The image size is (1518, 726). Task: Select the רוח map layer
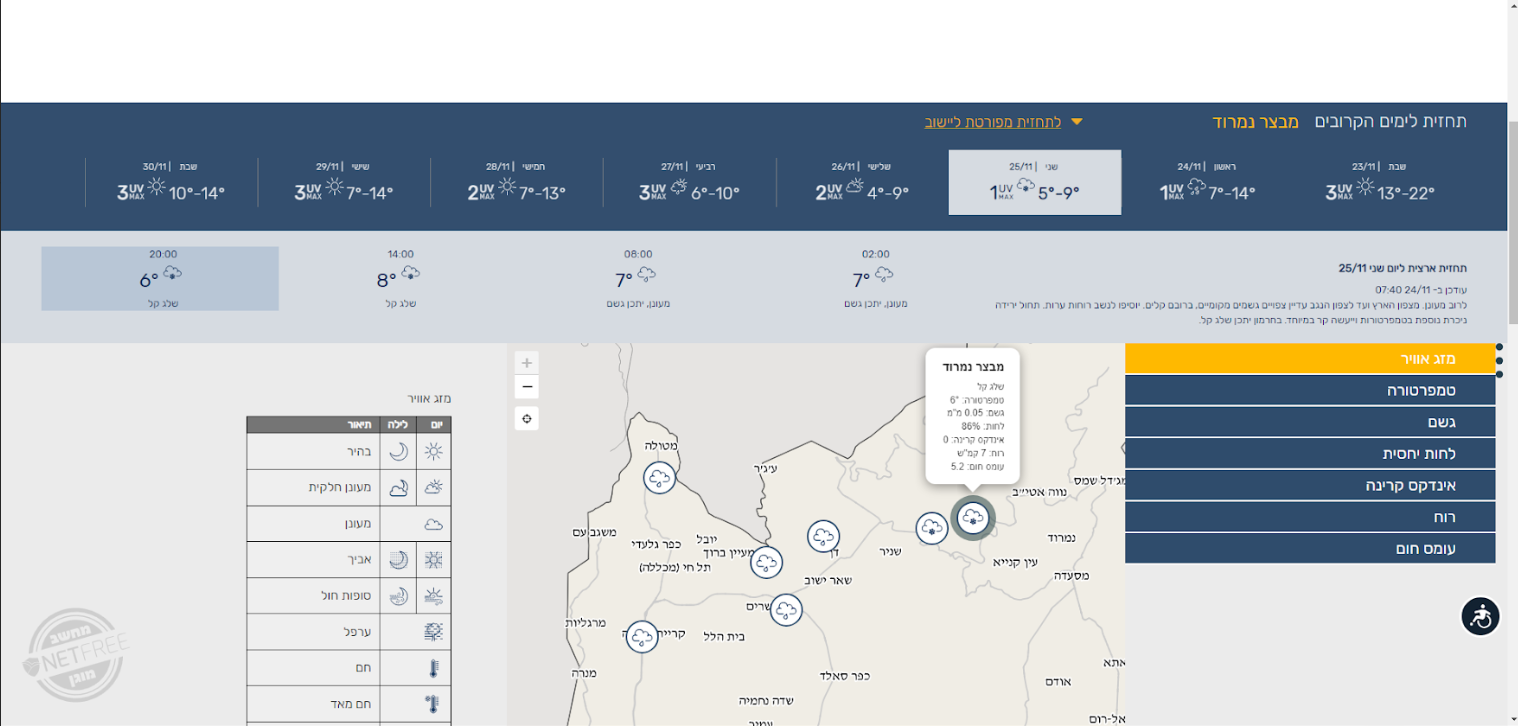[x=1310, y=517]
